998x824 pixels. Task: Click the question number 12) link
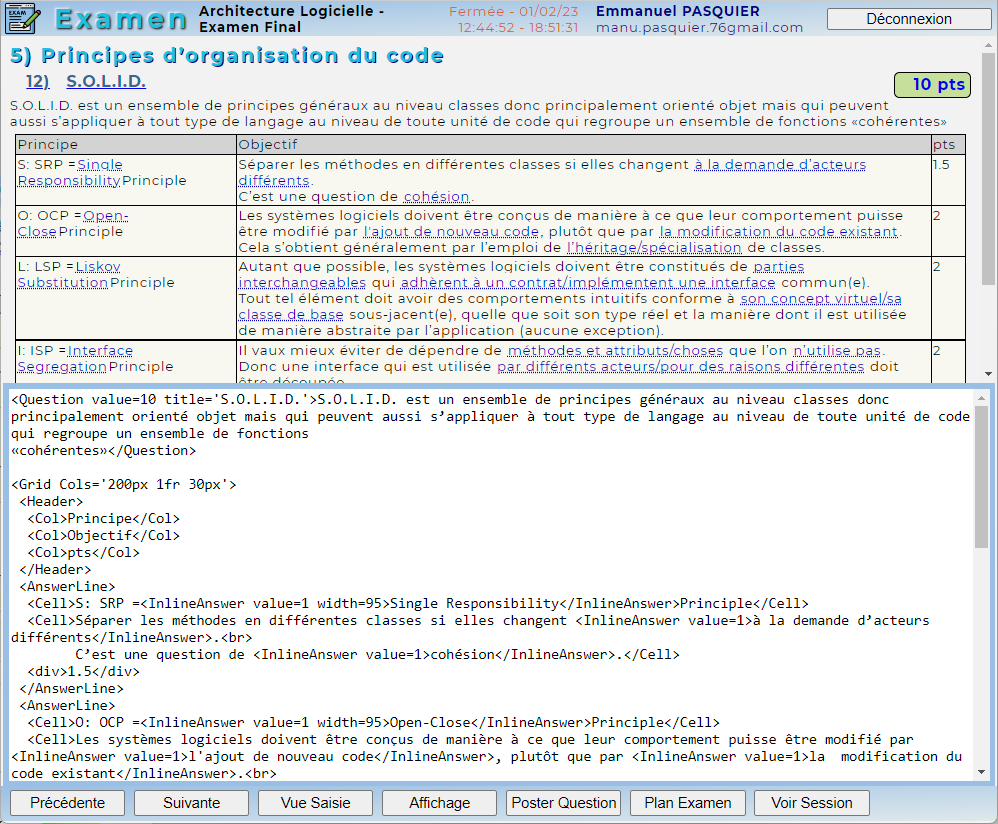coord(37,82)
